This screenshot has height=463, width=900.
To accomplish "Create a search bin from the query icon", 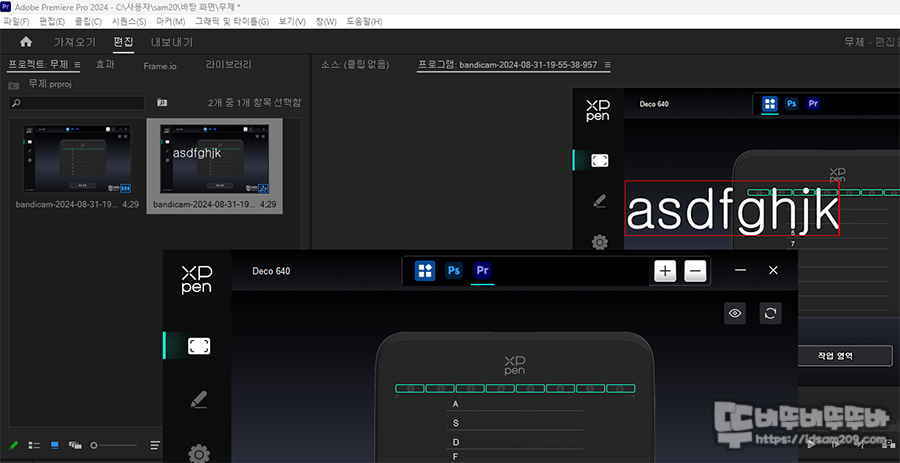I will coord(162,102).
